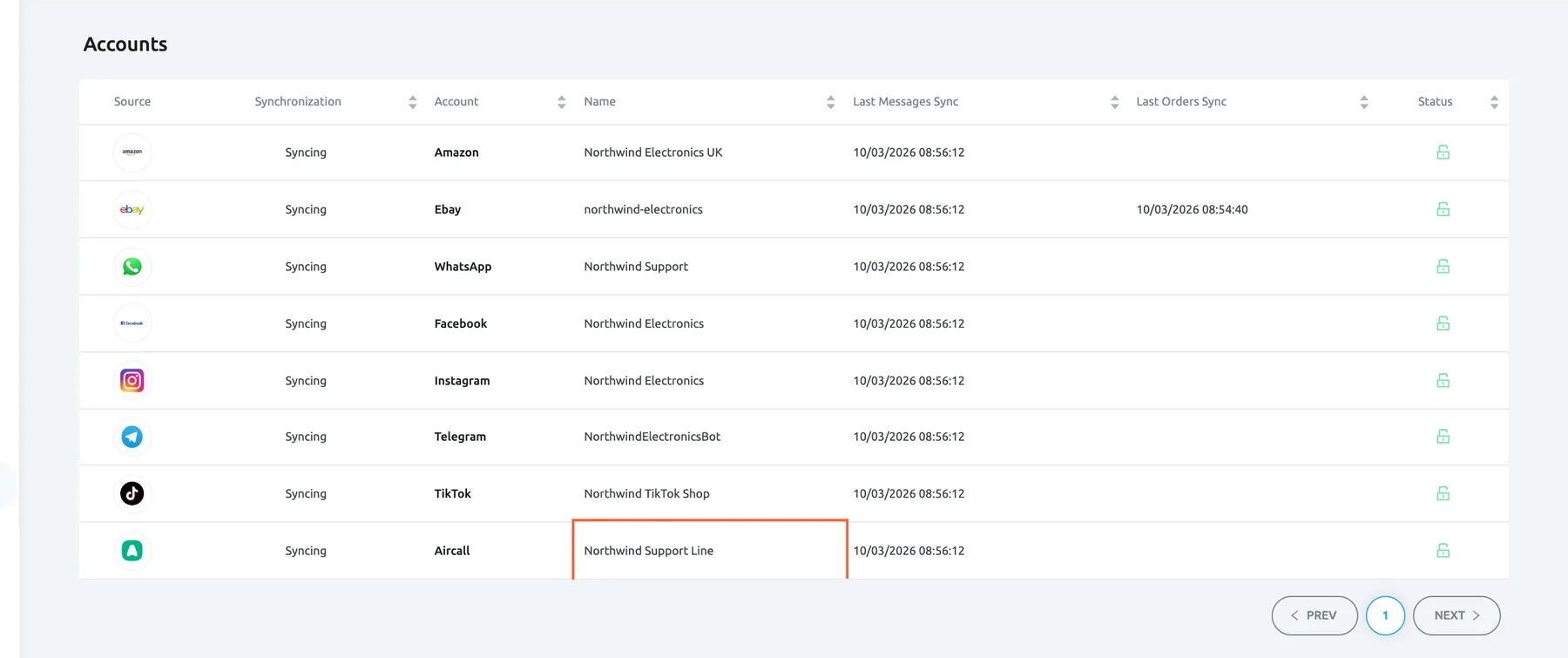The image size is (1568, 658).
Task: Click name 'northwind-electronics'
Action: pyautogui.click(x=643, y=209)
